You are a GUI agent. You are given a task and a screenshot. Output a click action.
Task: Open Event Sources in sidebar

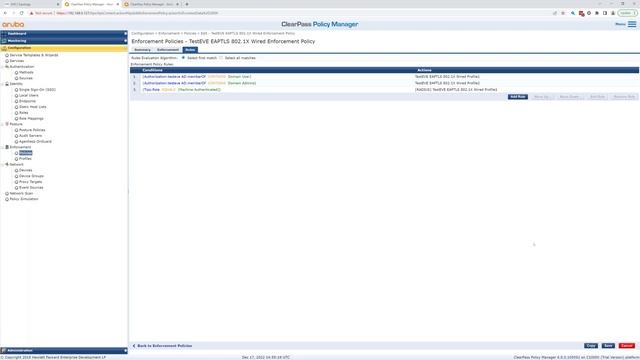[x=31, y=188]
